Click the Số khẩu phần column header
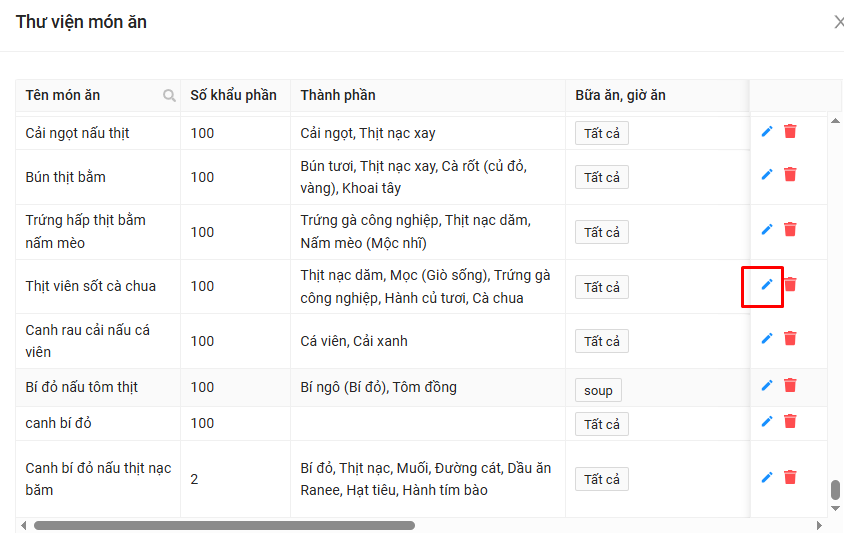The height and width of the screenshot is (536, 844). 233,96
